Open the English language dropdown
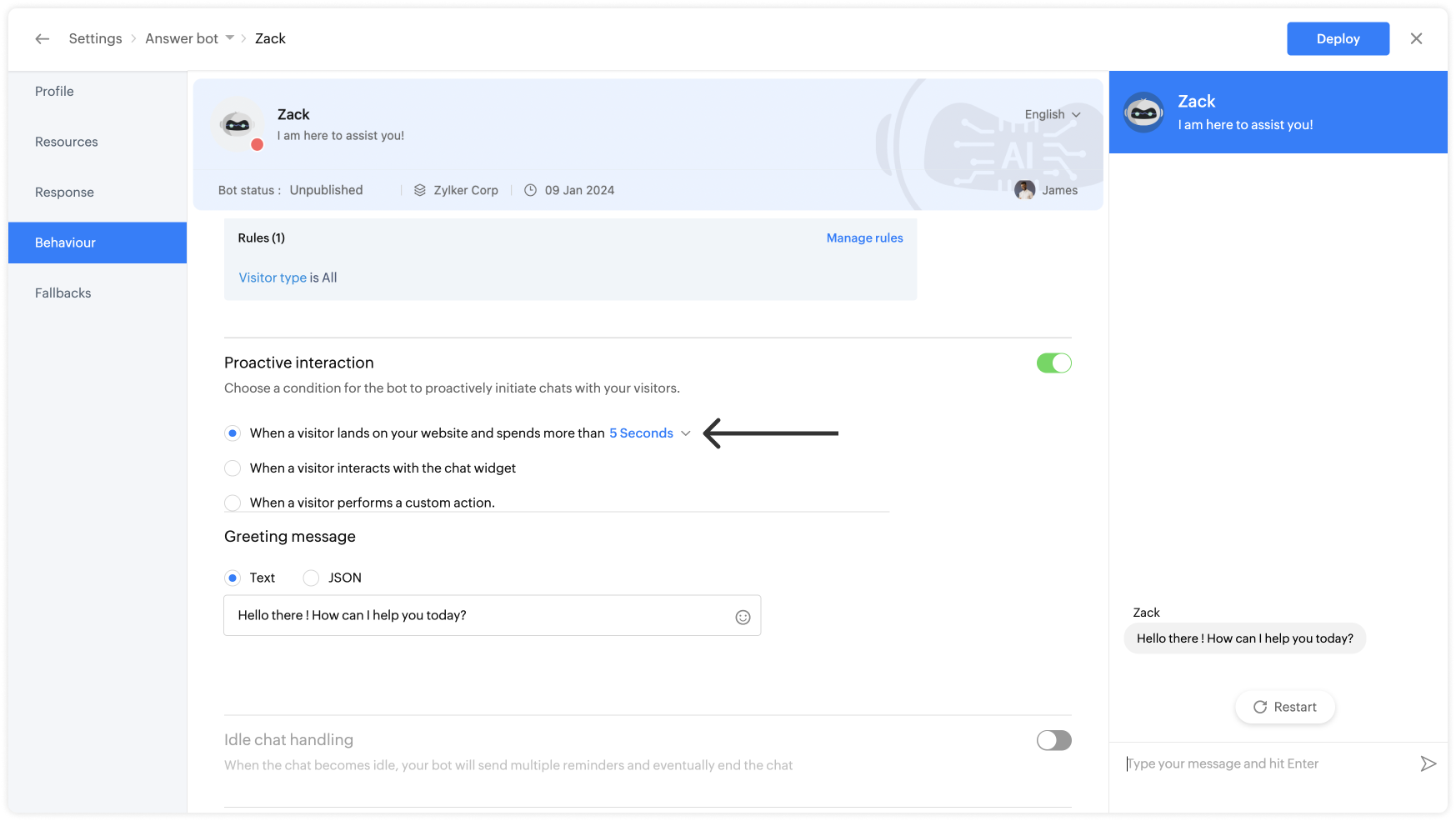1456x821 pixels. coord(1053,114)
